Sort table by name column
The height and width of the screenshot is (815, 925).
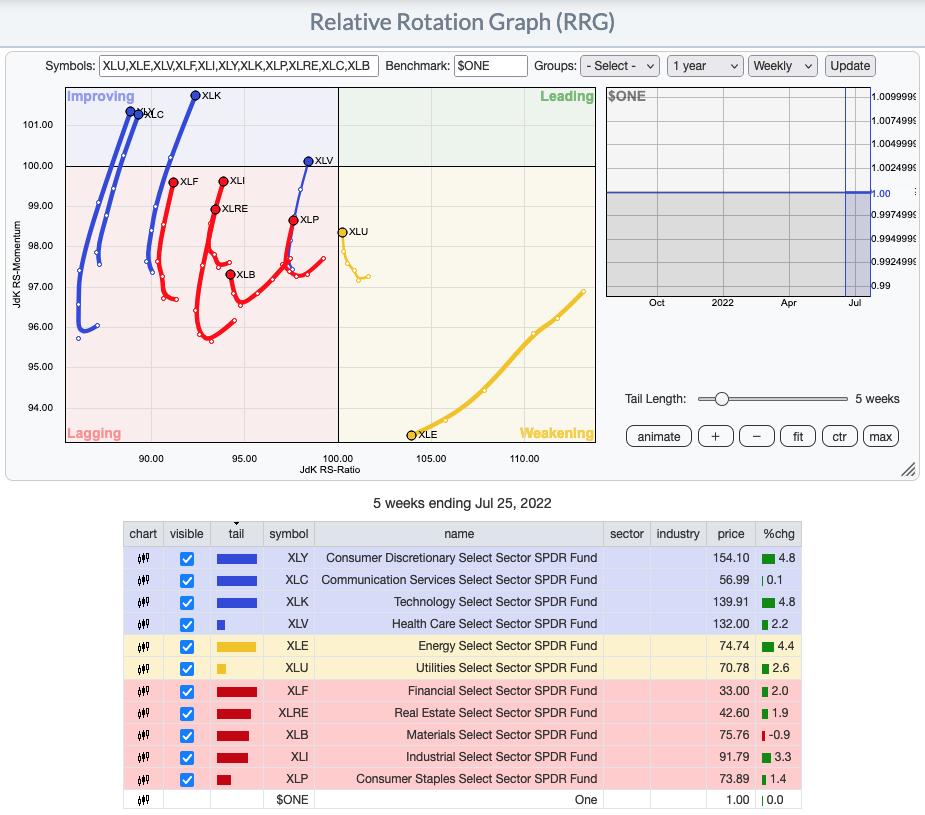pyautogui.click(x=459, y=534)
